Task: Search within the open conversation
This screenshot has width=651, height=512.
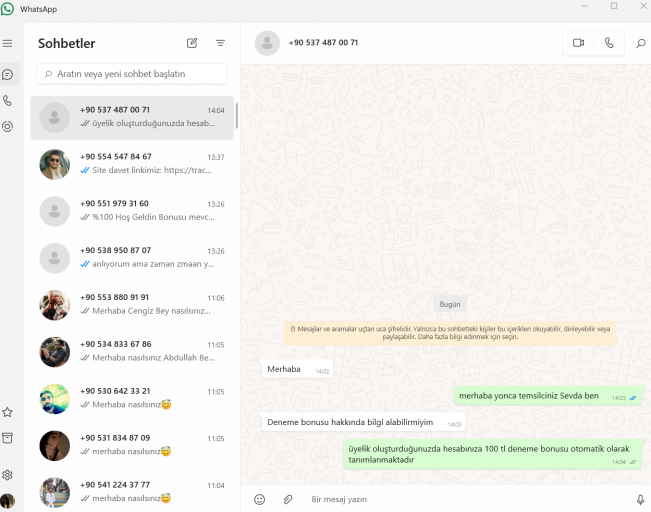Action: click(x=641, y=43)
